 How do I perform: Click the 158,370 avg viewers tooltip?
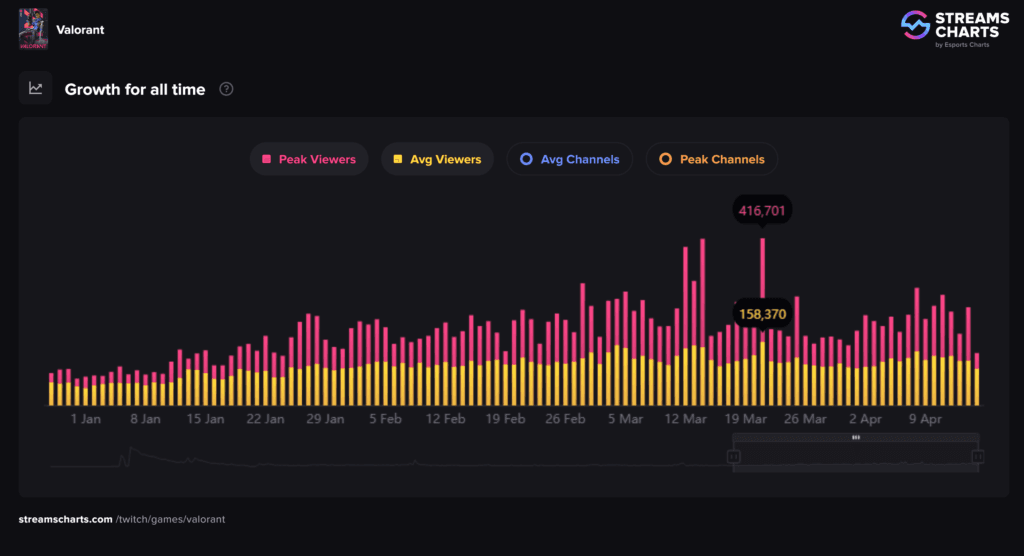pos(763,314)
